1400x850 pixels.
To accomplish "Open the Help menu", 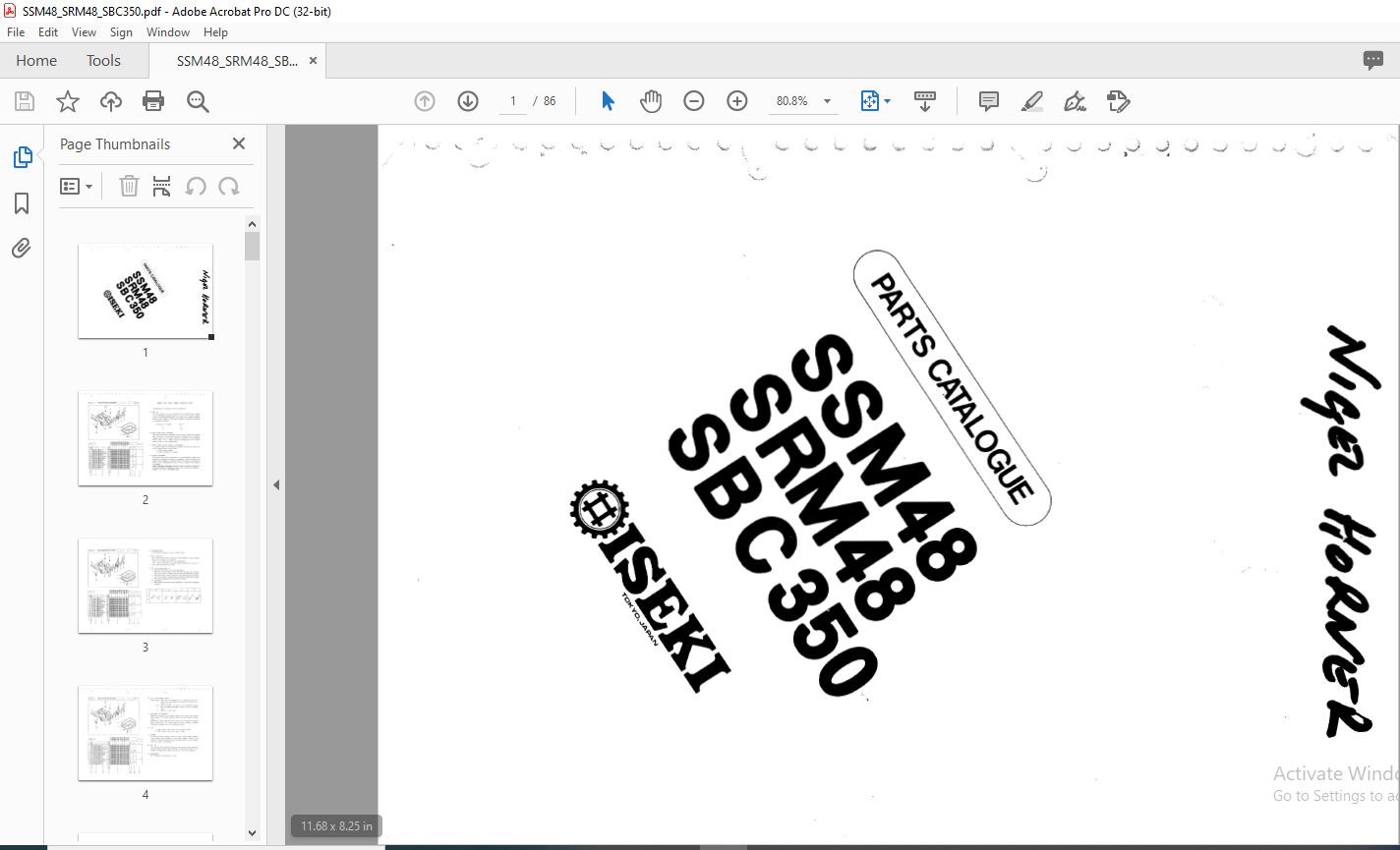I will point(215,32).
